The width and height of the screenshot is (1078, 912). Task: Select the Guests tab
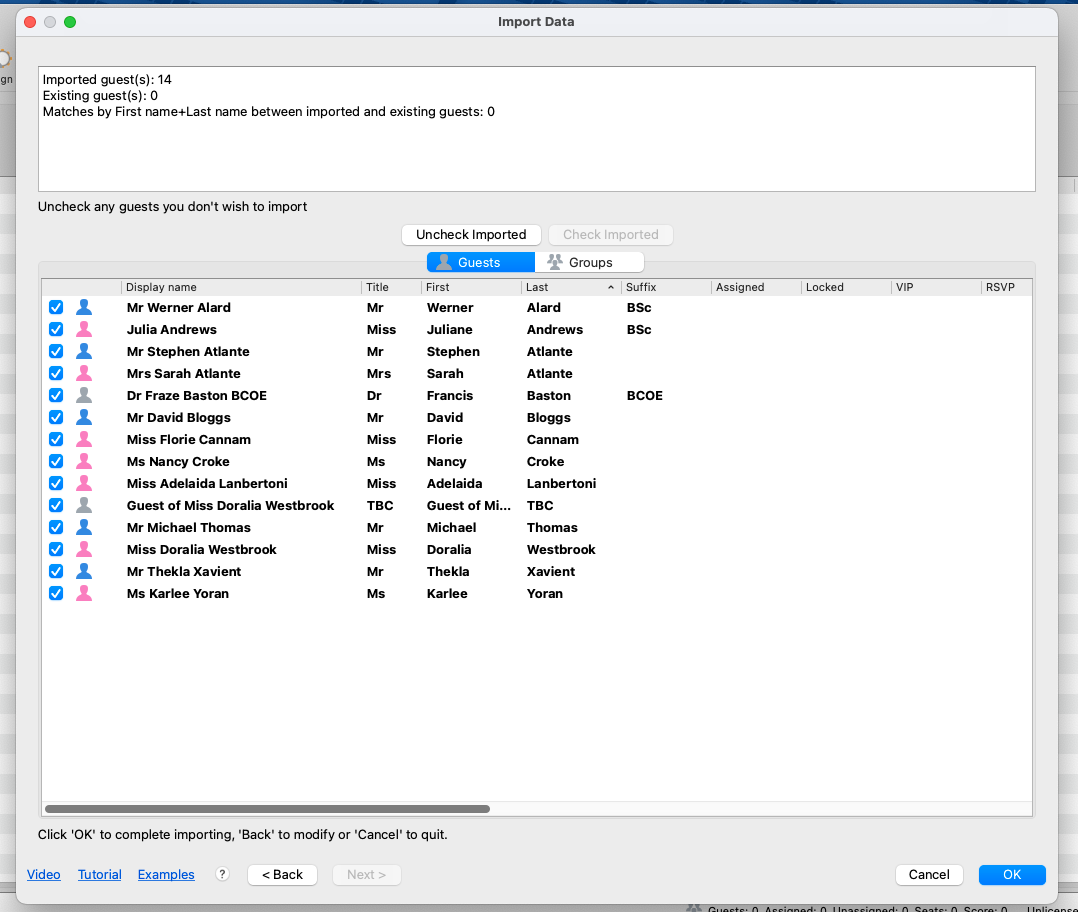pyautogui.click(x=480, y=262)
